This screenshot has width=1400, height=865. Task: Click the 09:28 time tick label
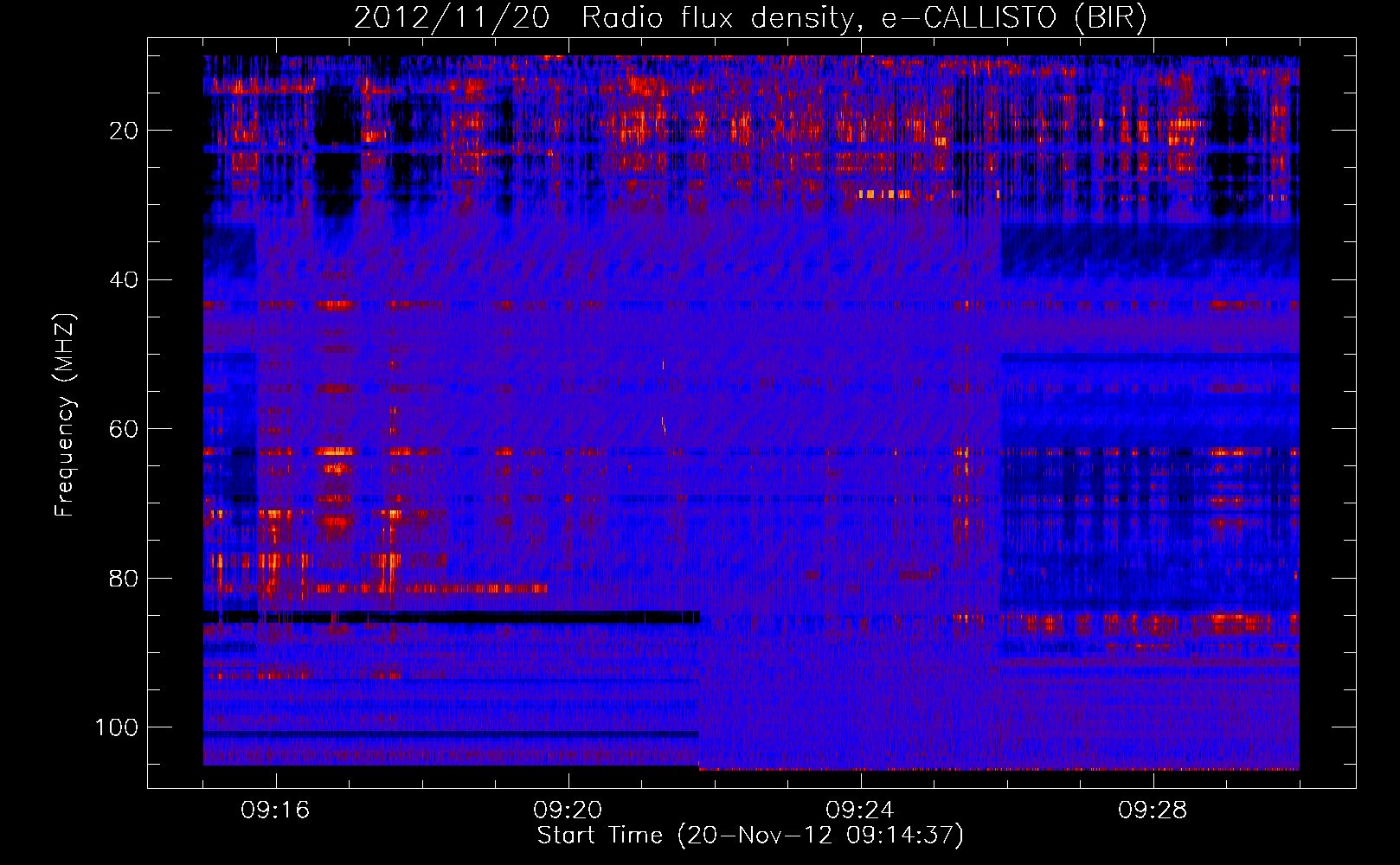tap(1153, 811)
